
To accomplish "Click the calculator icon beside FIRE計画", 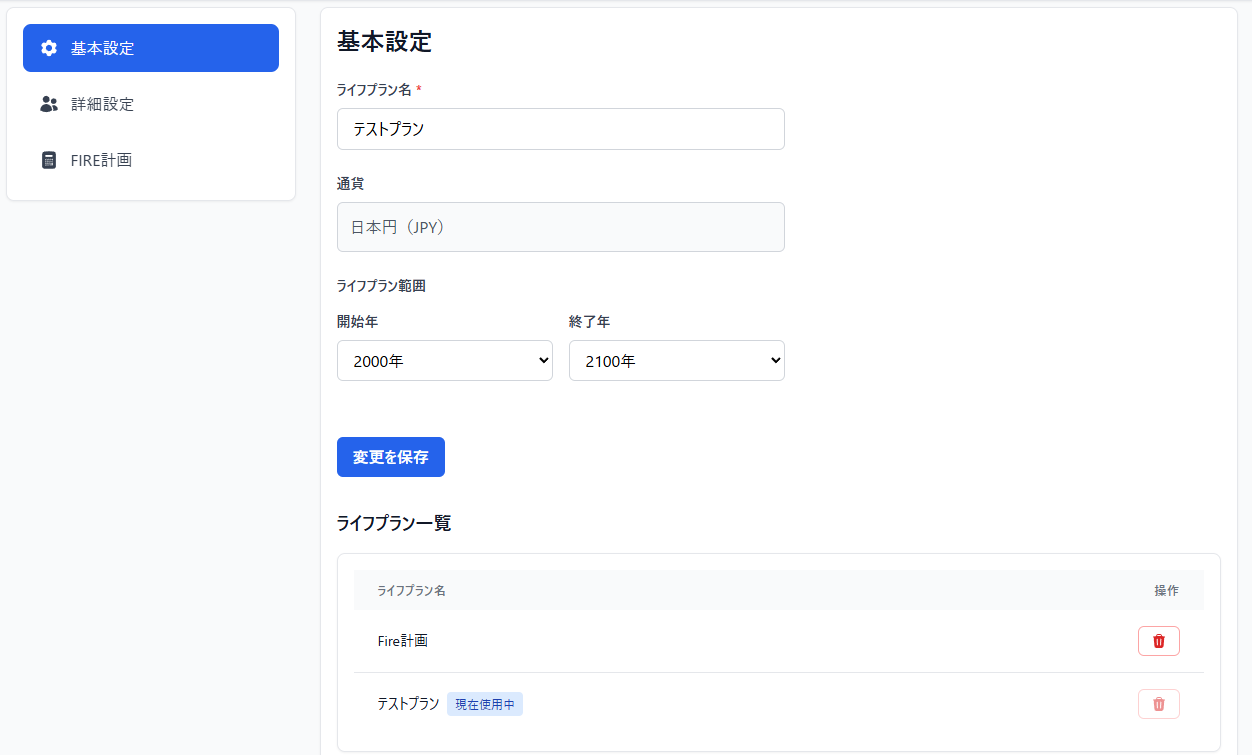I will 49,160.
